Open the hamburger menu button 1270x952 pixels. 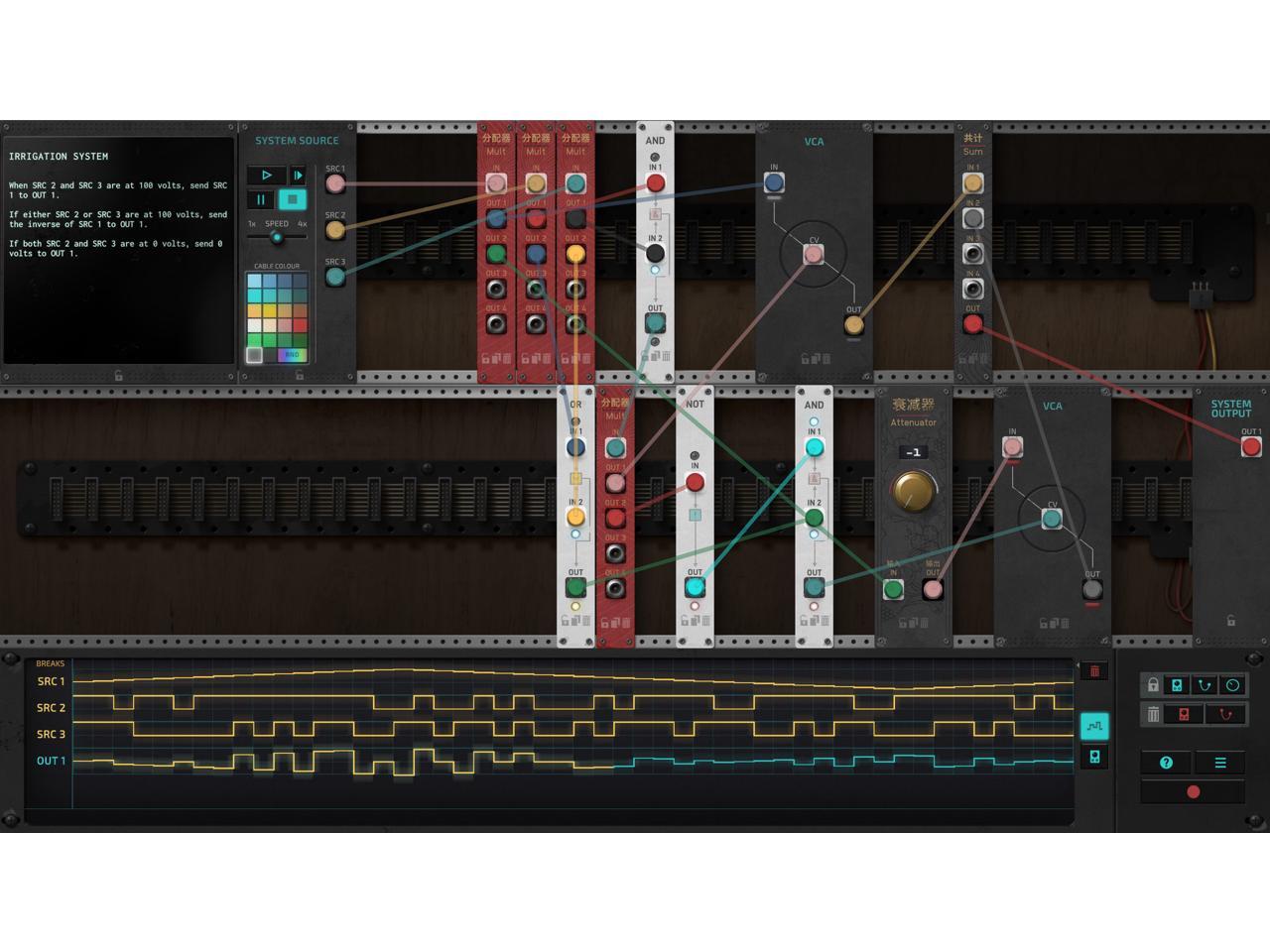tap(1220, 763)
